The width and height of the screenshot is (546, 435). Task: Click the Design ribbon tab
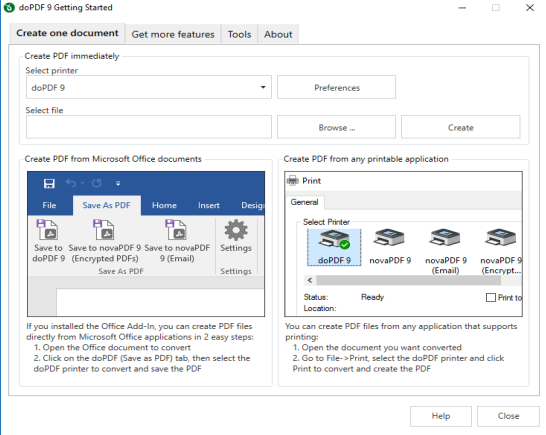tap(252, 205)
